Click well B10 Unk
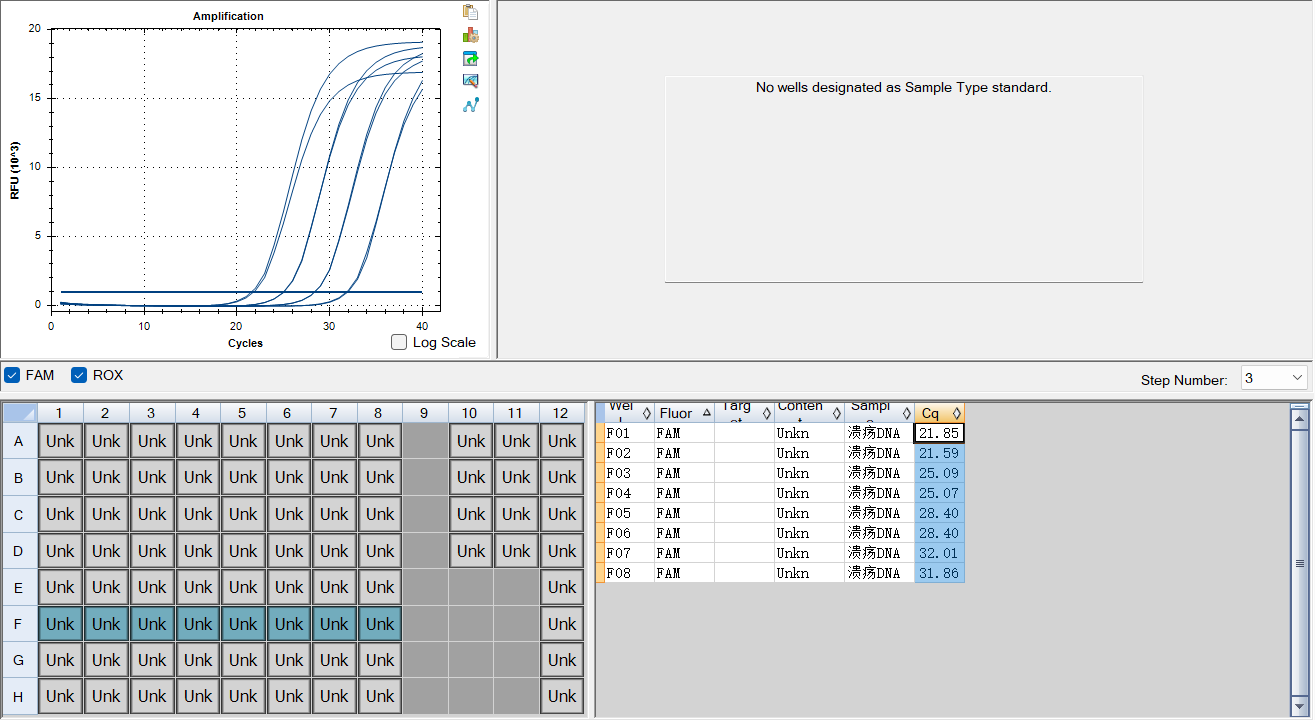Image resolution: width=1315 pixels, height=720 pixels. (471, 477)
